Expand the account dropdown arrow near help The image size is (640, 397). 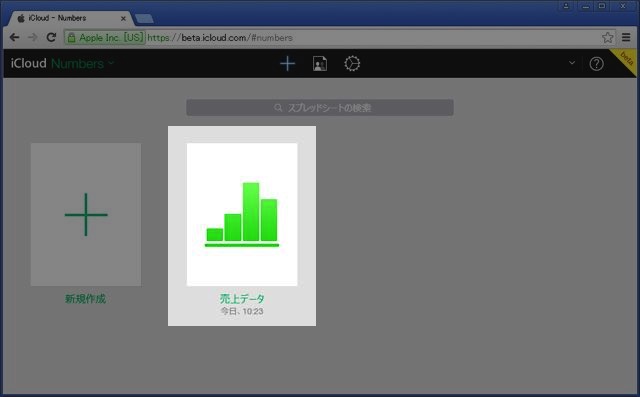572,63
